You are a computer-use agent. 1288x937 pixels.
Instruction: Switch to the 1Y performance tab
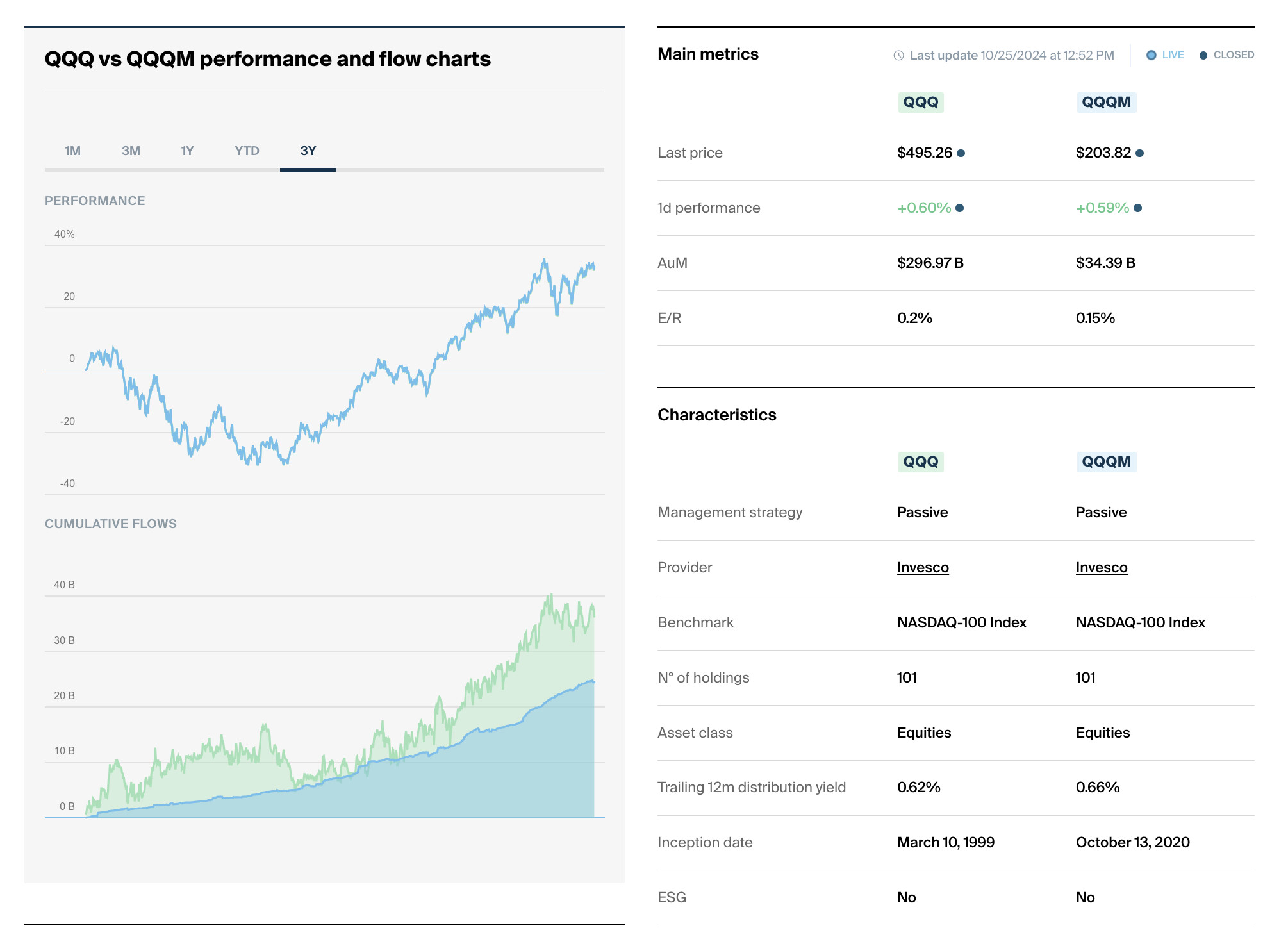coord(187,151)
